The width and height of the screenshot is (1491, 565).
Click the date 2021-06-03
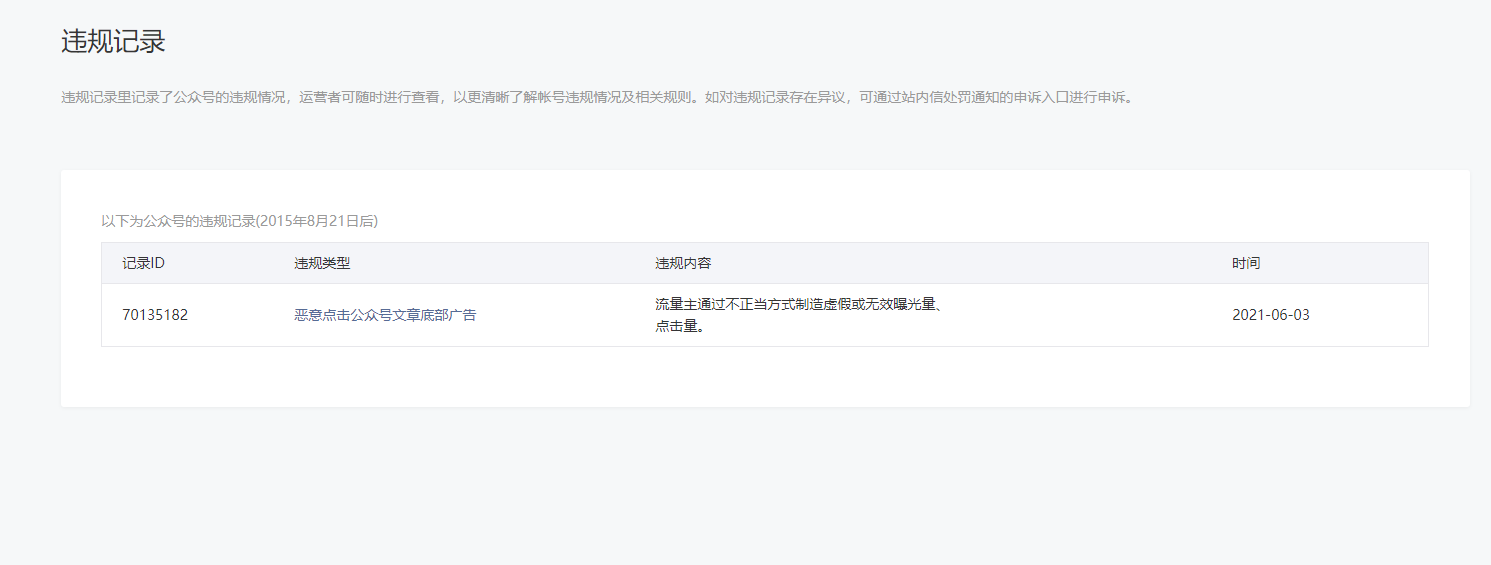point(1271,315)
